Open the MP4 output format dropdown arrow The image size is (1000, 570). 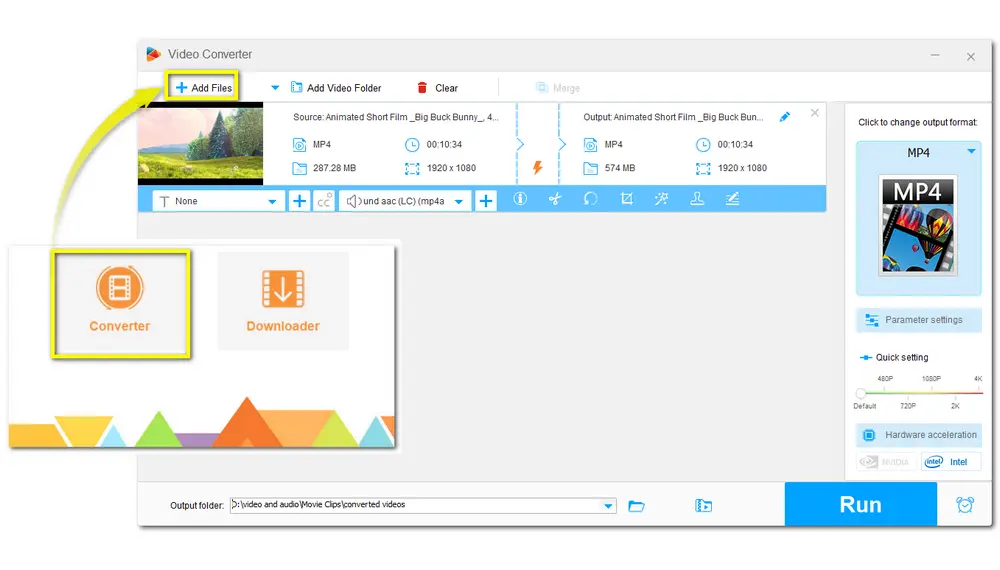[x=971, y=152]
